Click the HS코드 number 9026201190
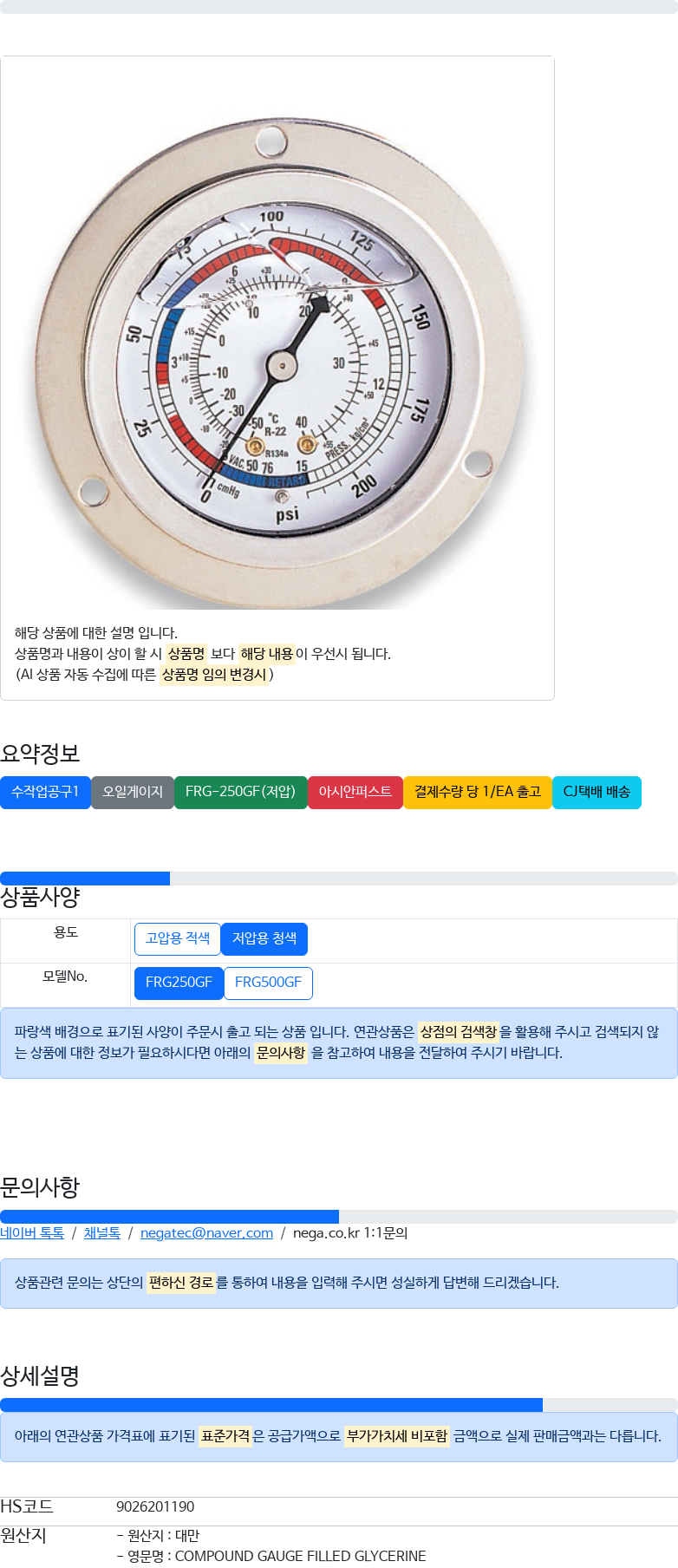The width and height of the screenshot is (678, 1568). pos(155,1507)
